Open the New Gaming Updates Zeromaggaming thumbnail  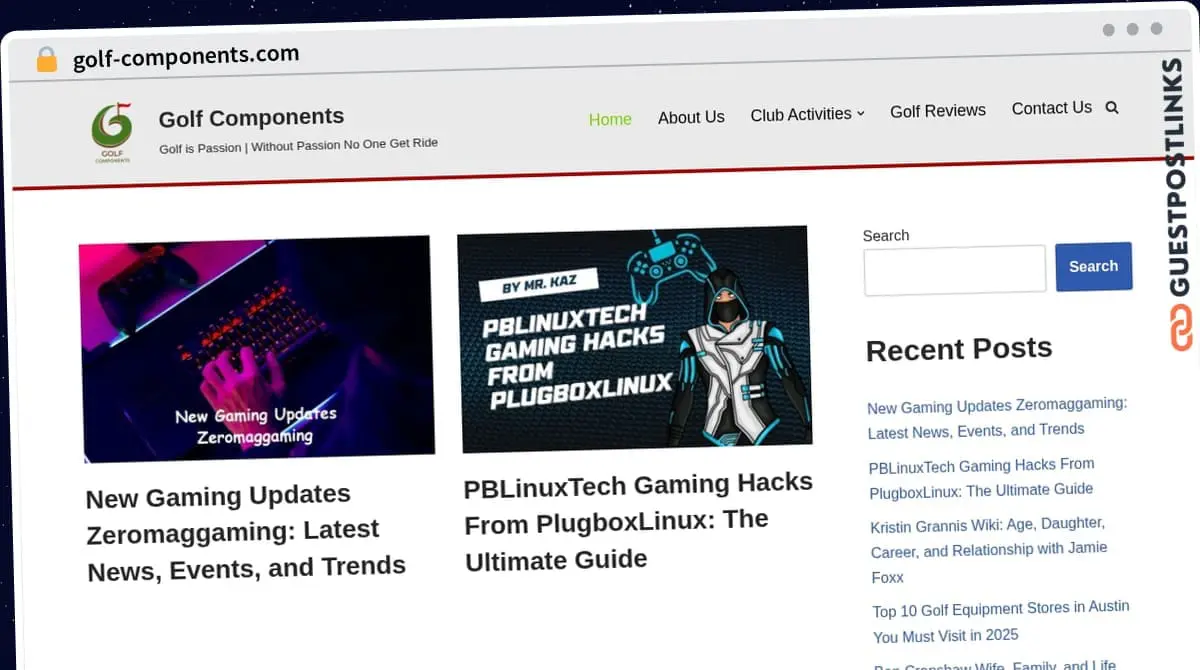[x=257, y=348]
